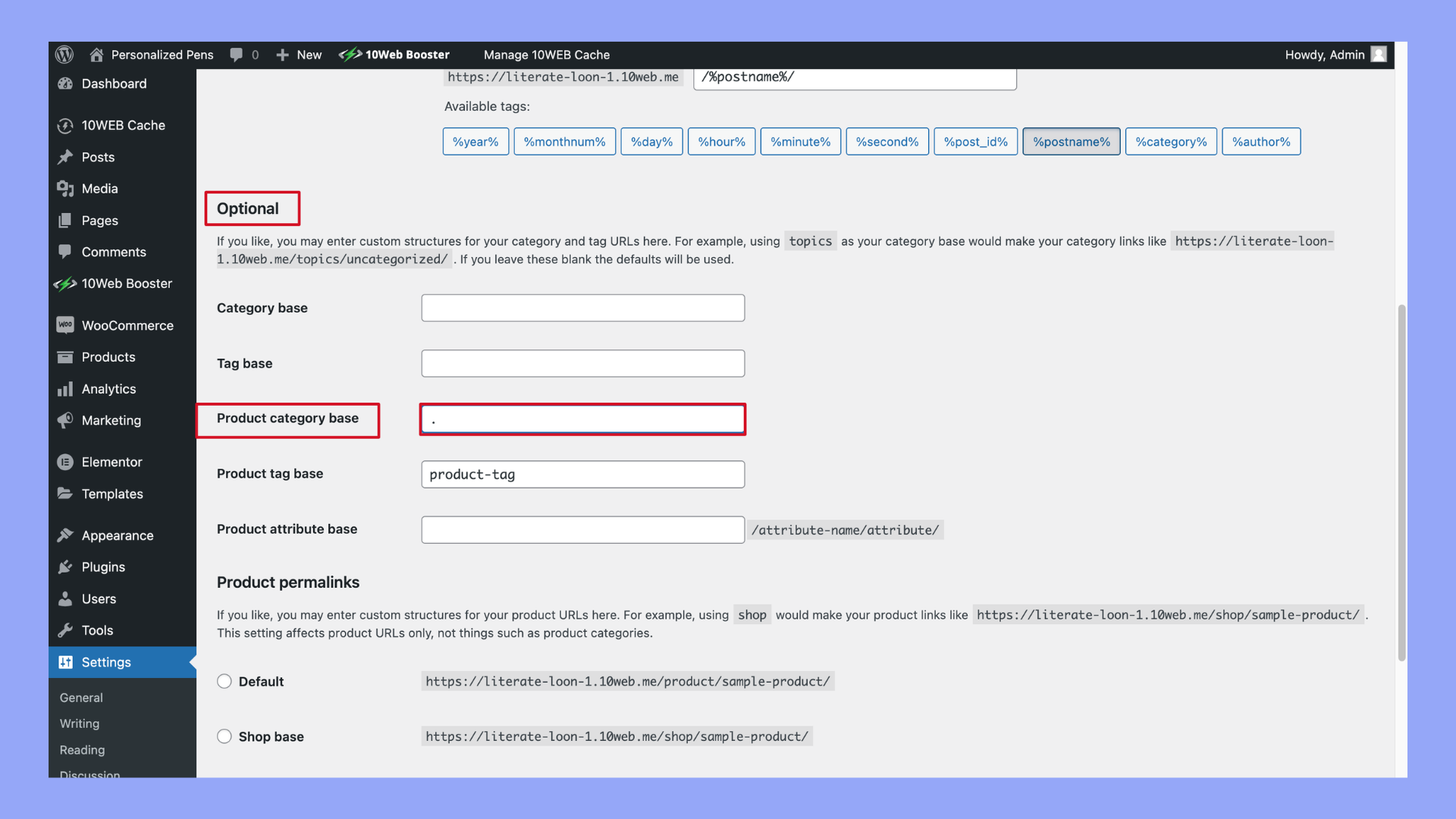Click the Pages sidebar icon
Screen dimensions: 1456x819
point(65,221)
